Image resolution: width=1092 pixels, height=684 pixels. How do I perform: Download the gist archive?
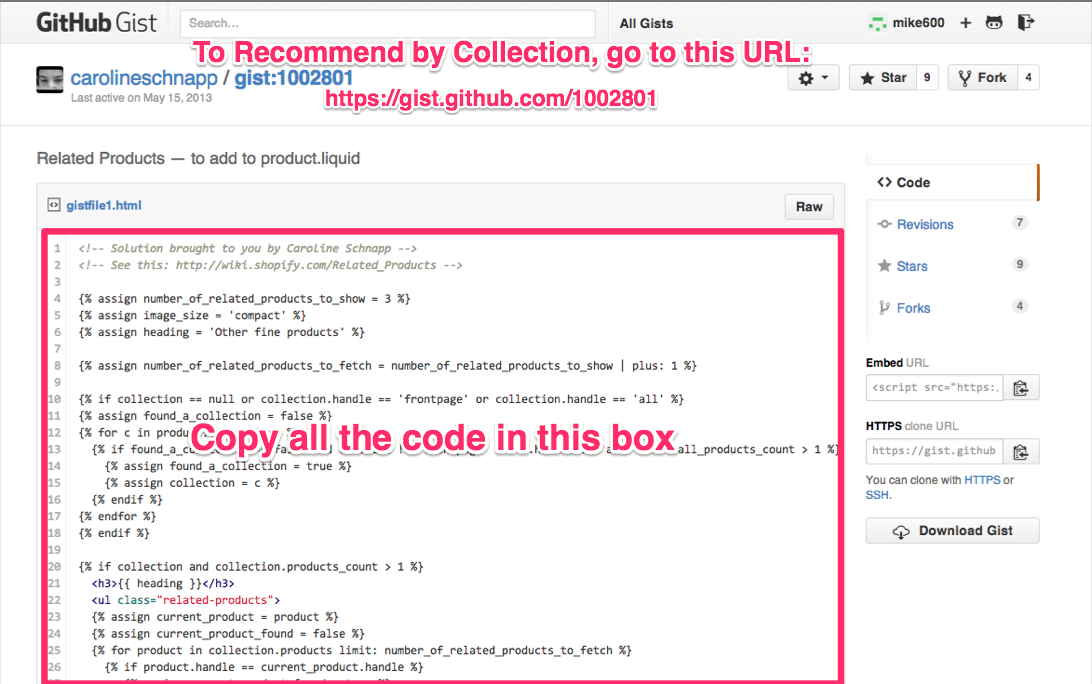[x=952, y=531]
